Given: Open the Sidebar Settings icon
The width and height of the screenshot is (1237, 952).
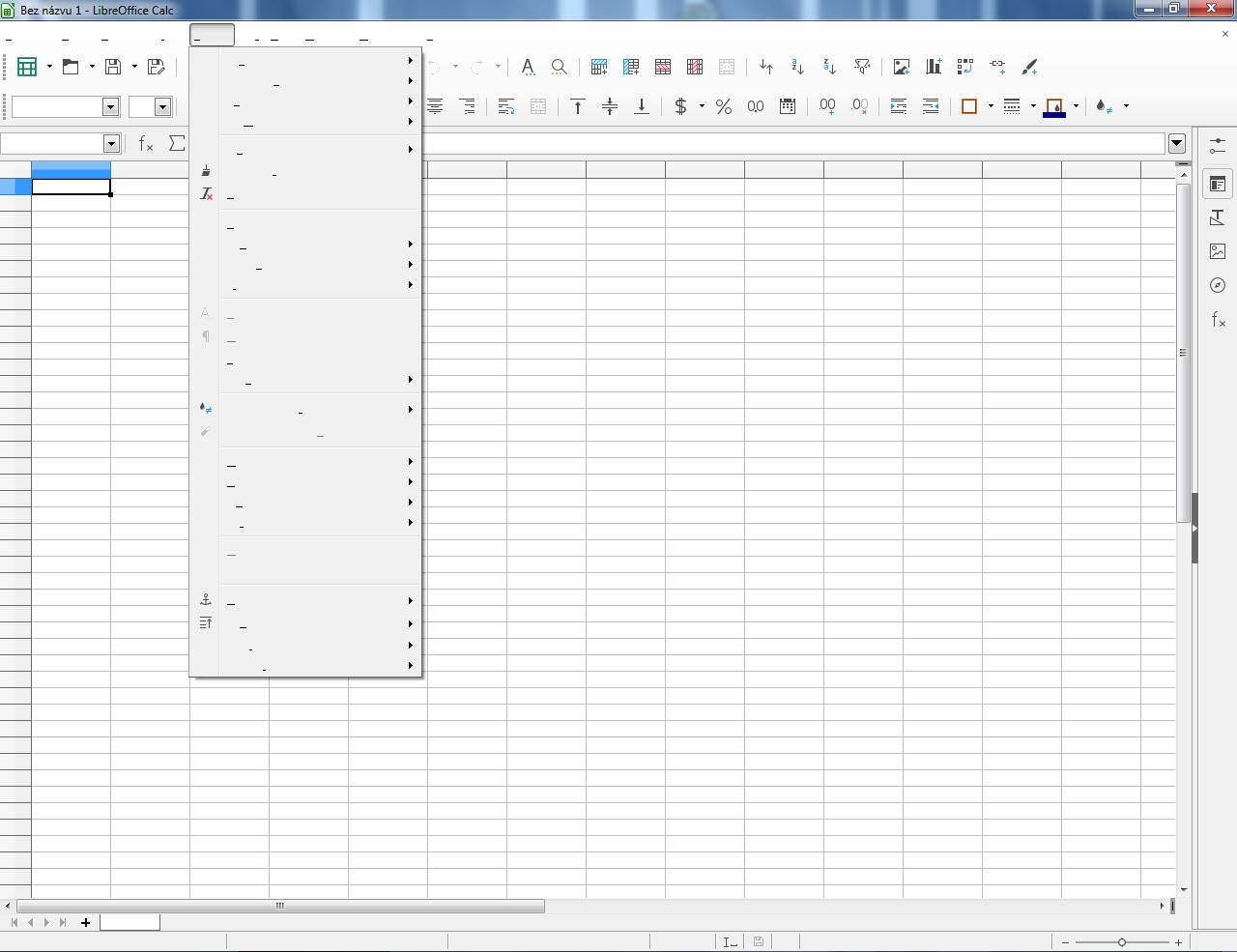Looking at the screenshot, I should pyautogui.click(x=1218, y=146).
